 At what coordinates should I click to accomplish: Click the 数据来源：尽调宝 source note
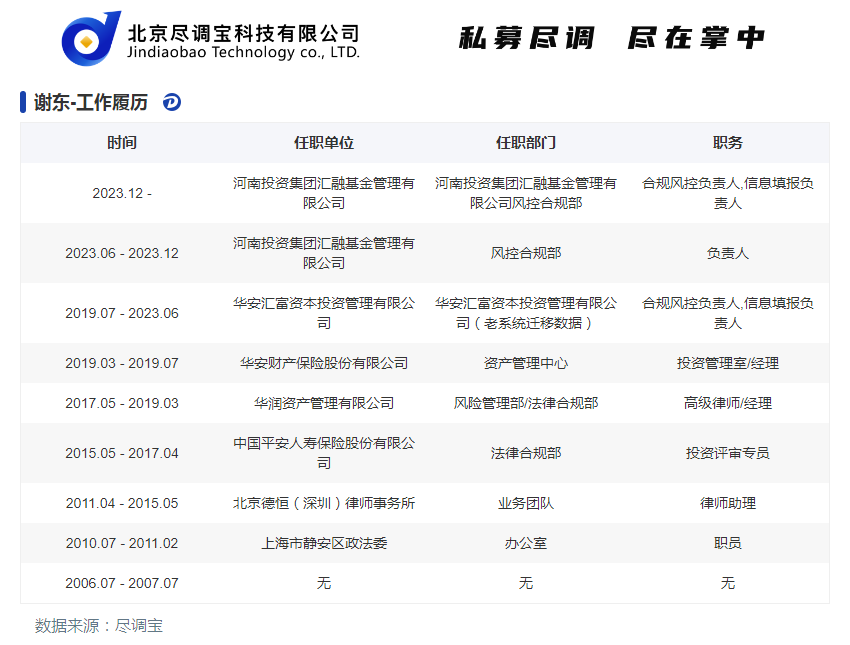pos(99,625)
